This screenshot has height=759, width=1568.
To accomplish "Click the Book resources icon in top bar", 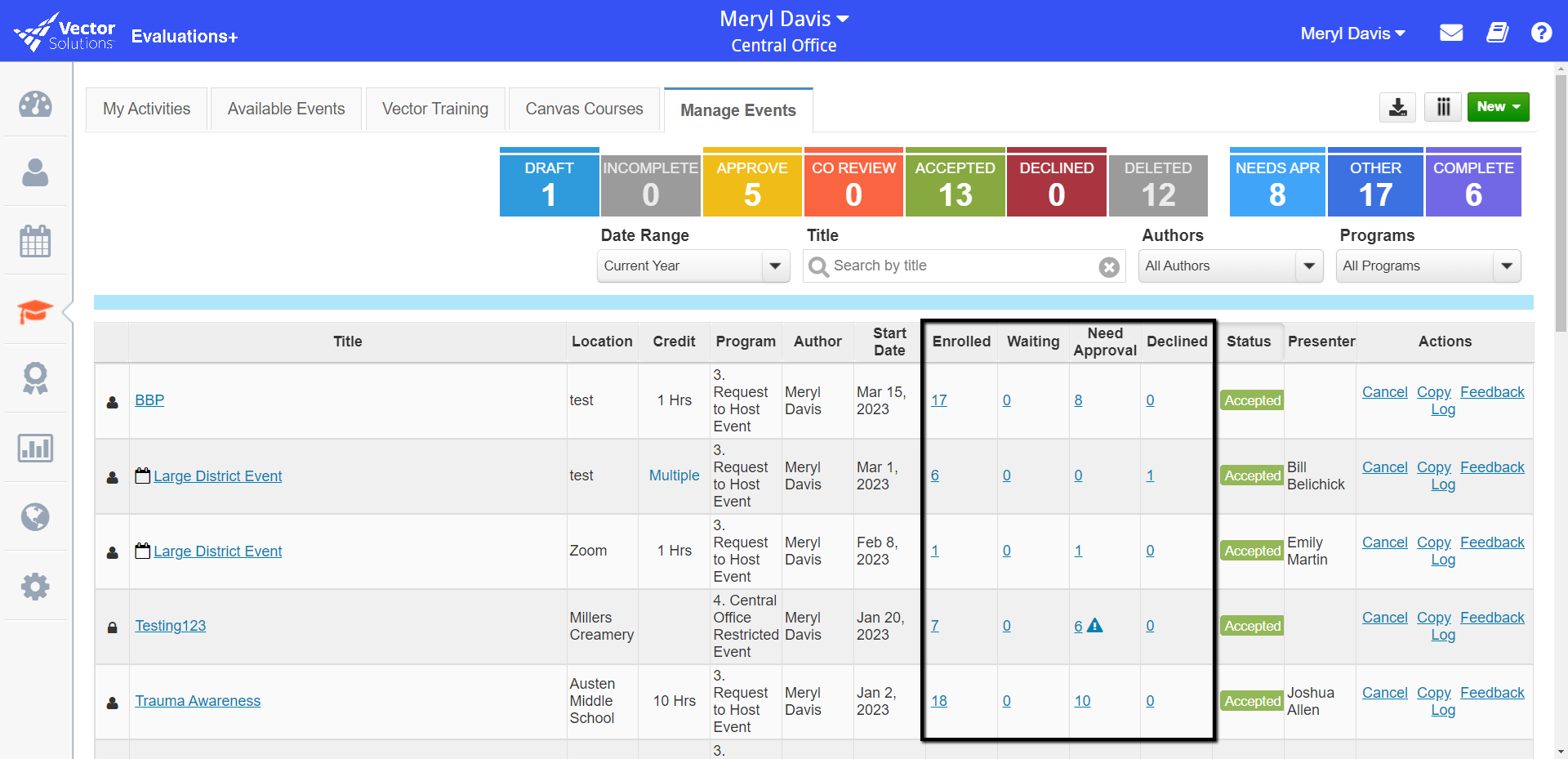I will tap(1498, 32).
